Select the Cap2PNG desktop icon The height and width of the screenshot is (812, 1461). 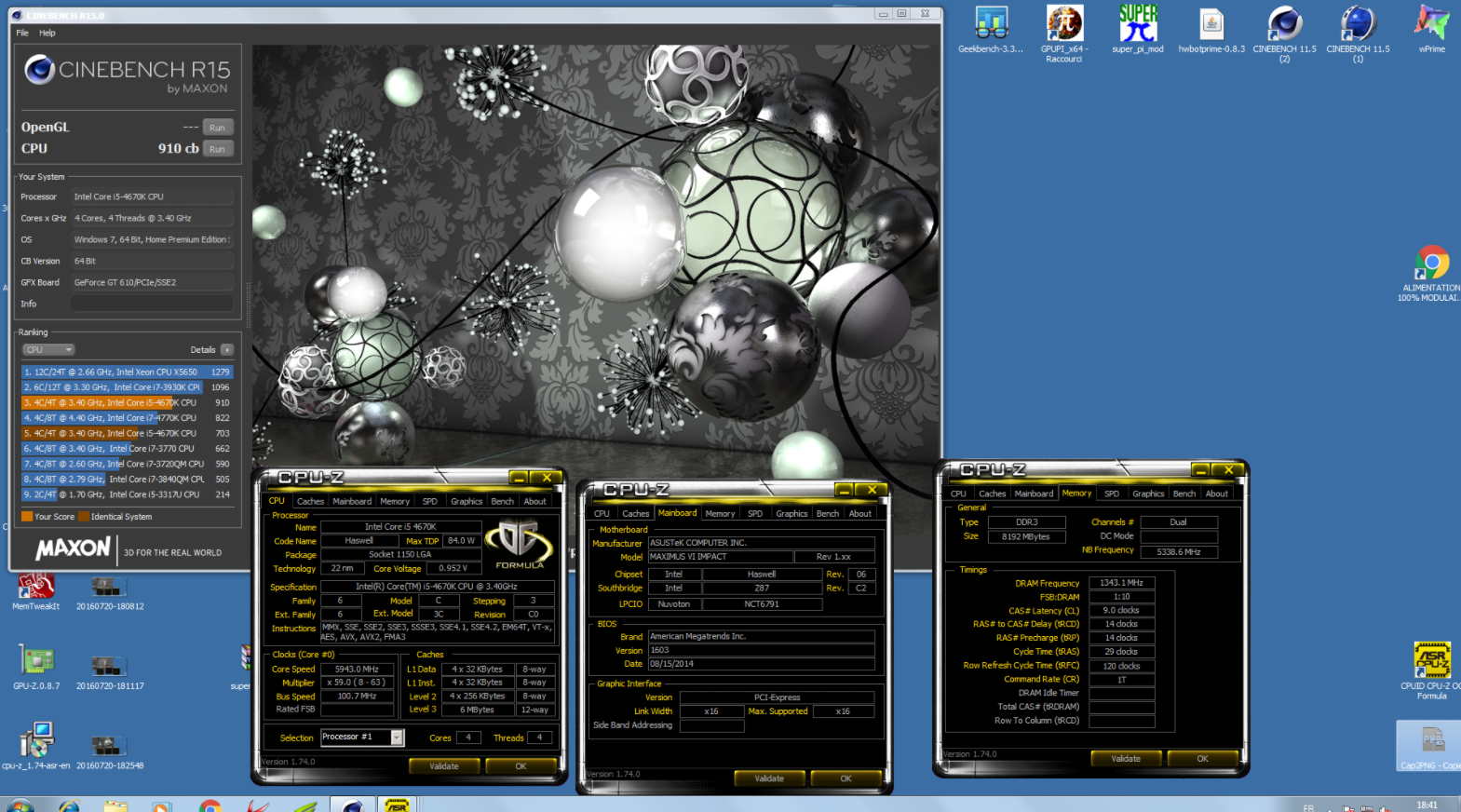[1431, 746]
